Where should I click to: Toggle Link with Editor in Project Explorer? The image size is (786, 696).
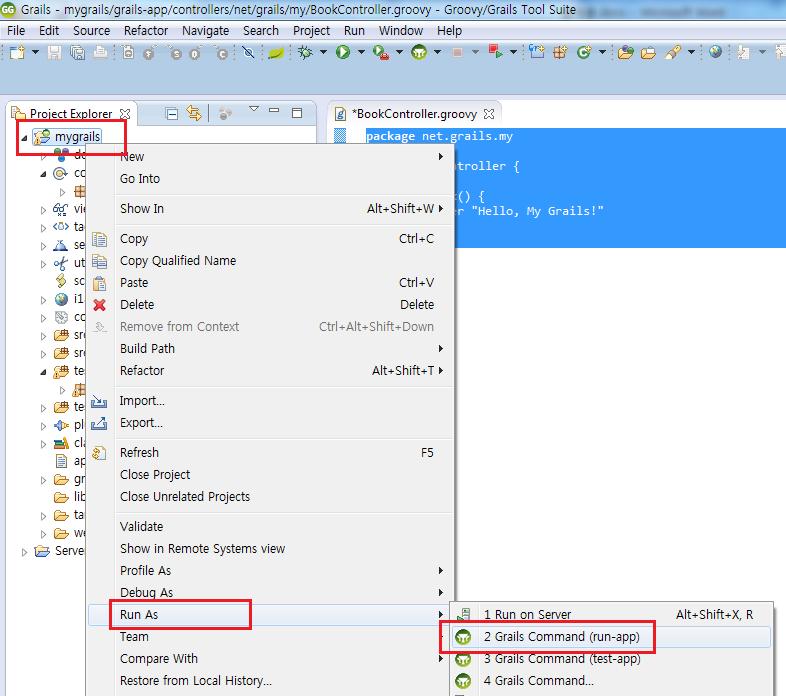point(193,113)
